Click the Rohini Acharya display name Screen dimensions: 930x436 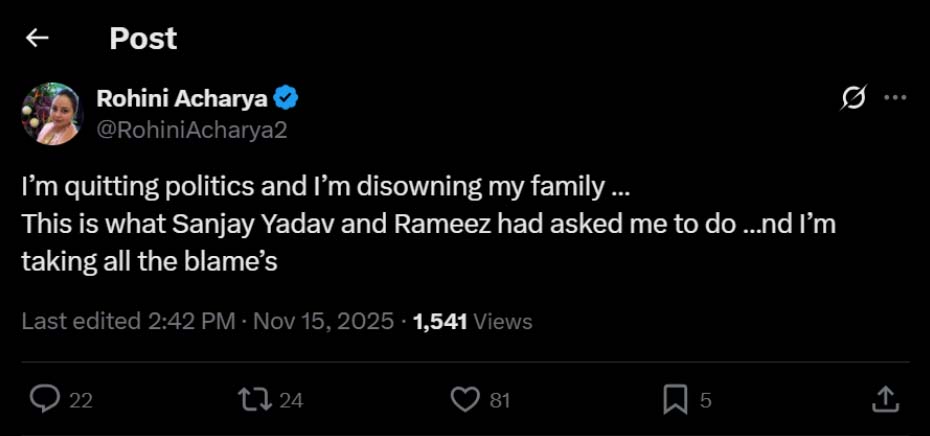pos(183,98)
